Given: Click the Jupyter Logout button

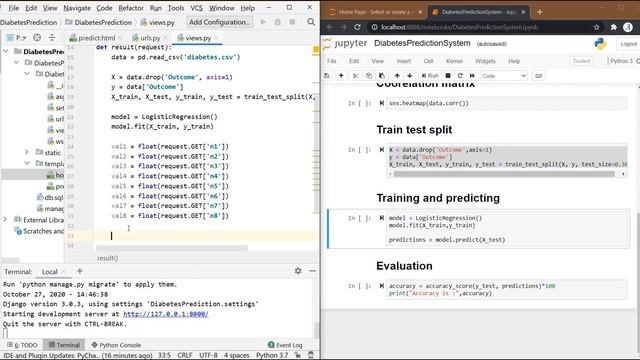Looking at the screenshot, I should click(x=628, y=44).
